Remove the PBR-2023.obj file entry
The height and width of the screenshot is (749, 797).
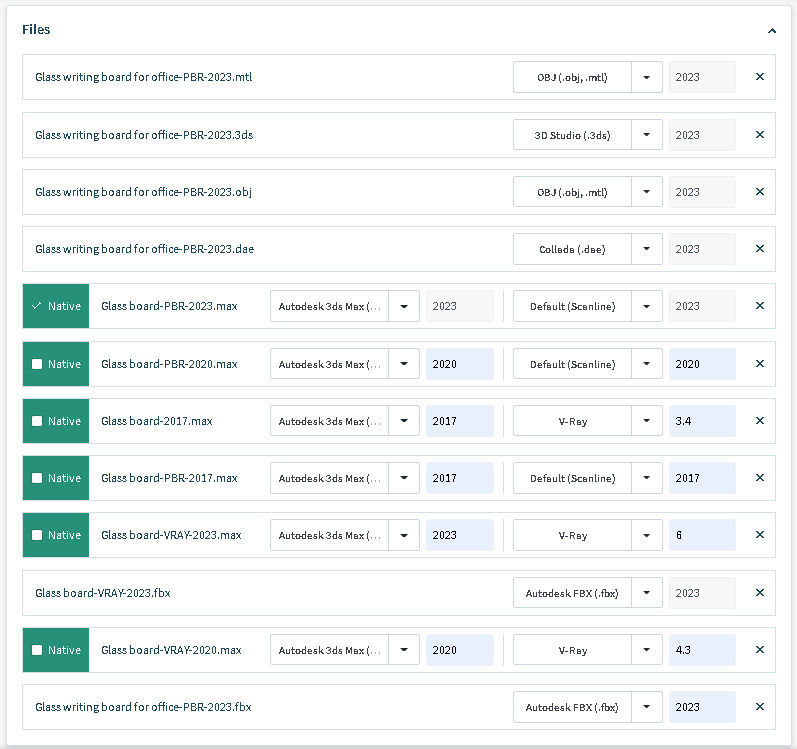tap(760, 192)
